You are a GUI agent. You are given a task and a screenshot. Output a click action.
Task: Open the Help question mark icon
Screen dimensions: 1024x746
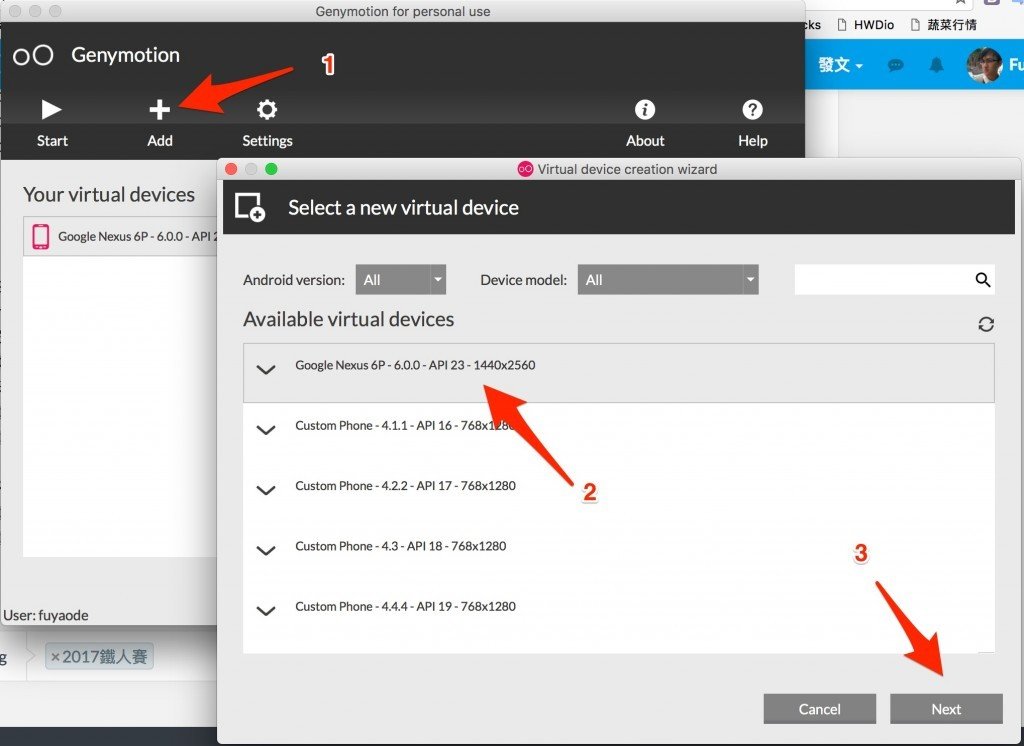pos(752,110)
